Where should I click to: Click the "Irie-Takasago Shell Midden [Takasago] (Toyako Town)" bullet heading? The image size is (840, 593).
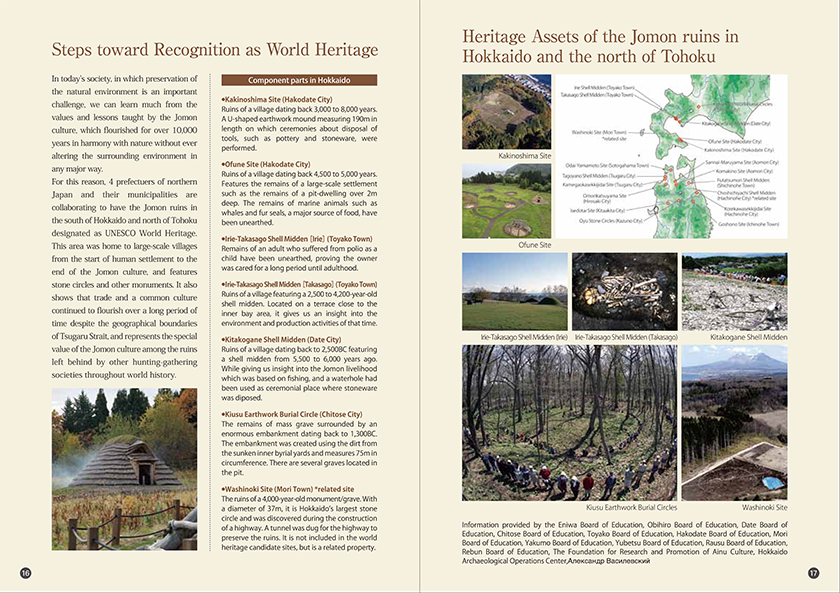[x=299, y=284]
